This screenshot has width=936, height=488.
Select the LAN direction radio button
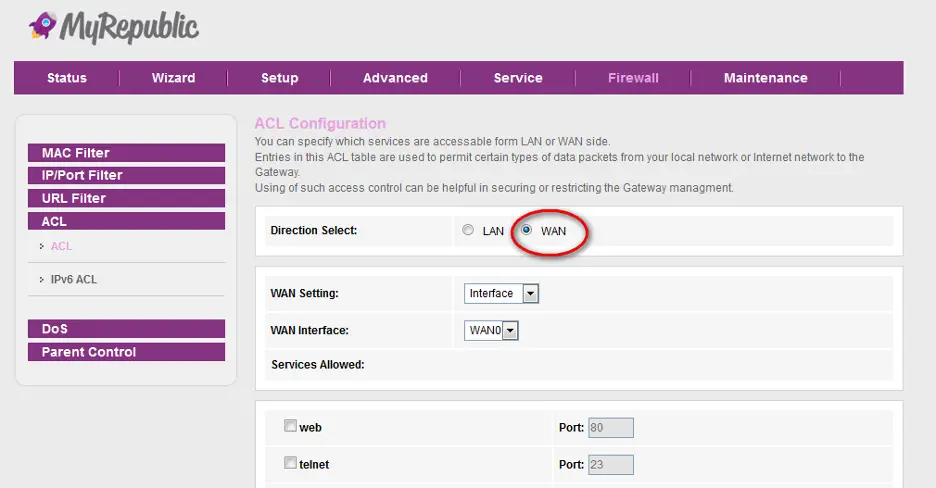point(468,231)
